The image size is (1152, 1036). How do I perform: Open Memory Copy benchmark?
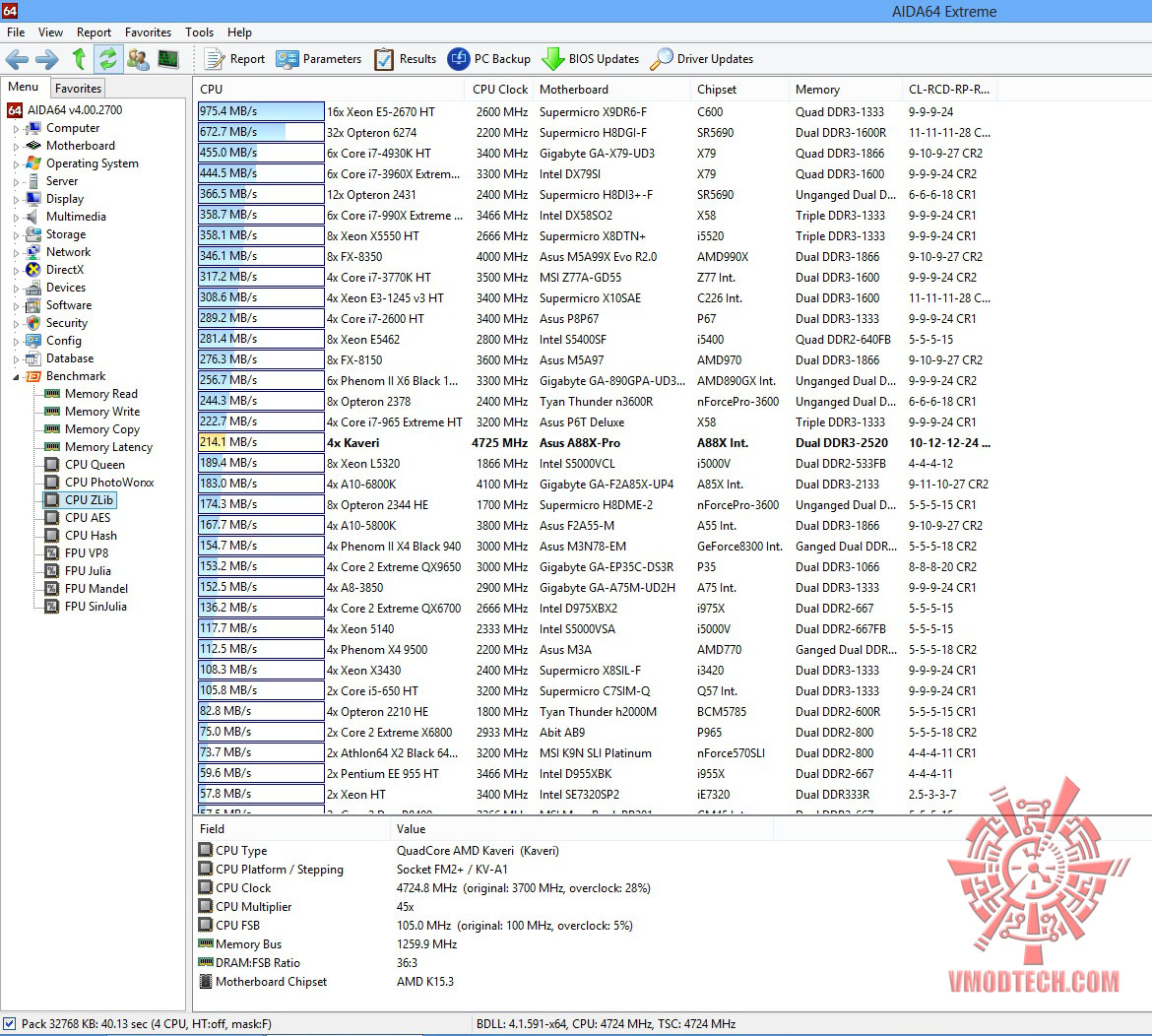(x=92, y=429)
